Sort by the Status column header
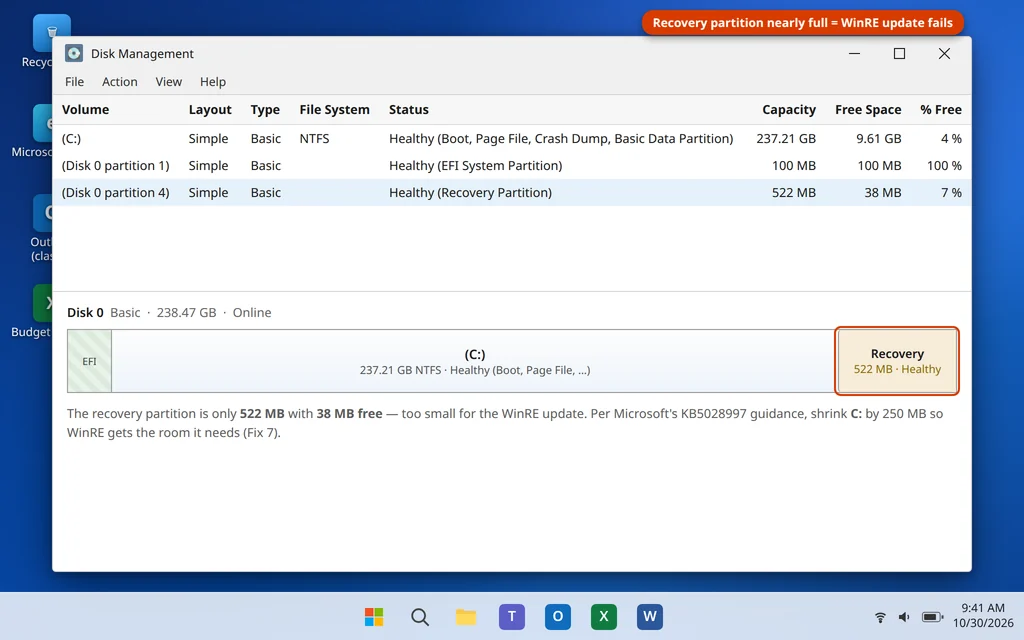 (x=409, y=110)
